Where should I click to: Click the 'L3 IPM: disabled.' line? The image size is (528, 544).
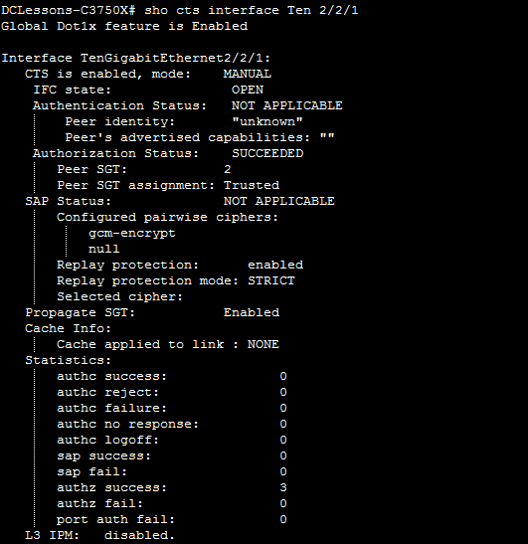coord(100,535)
